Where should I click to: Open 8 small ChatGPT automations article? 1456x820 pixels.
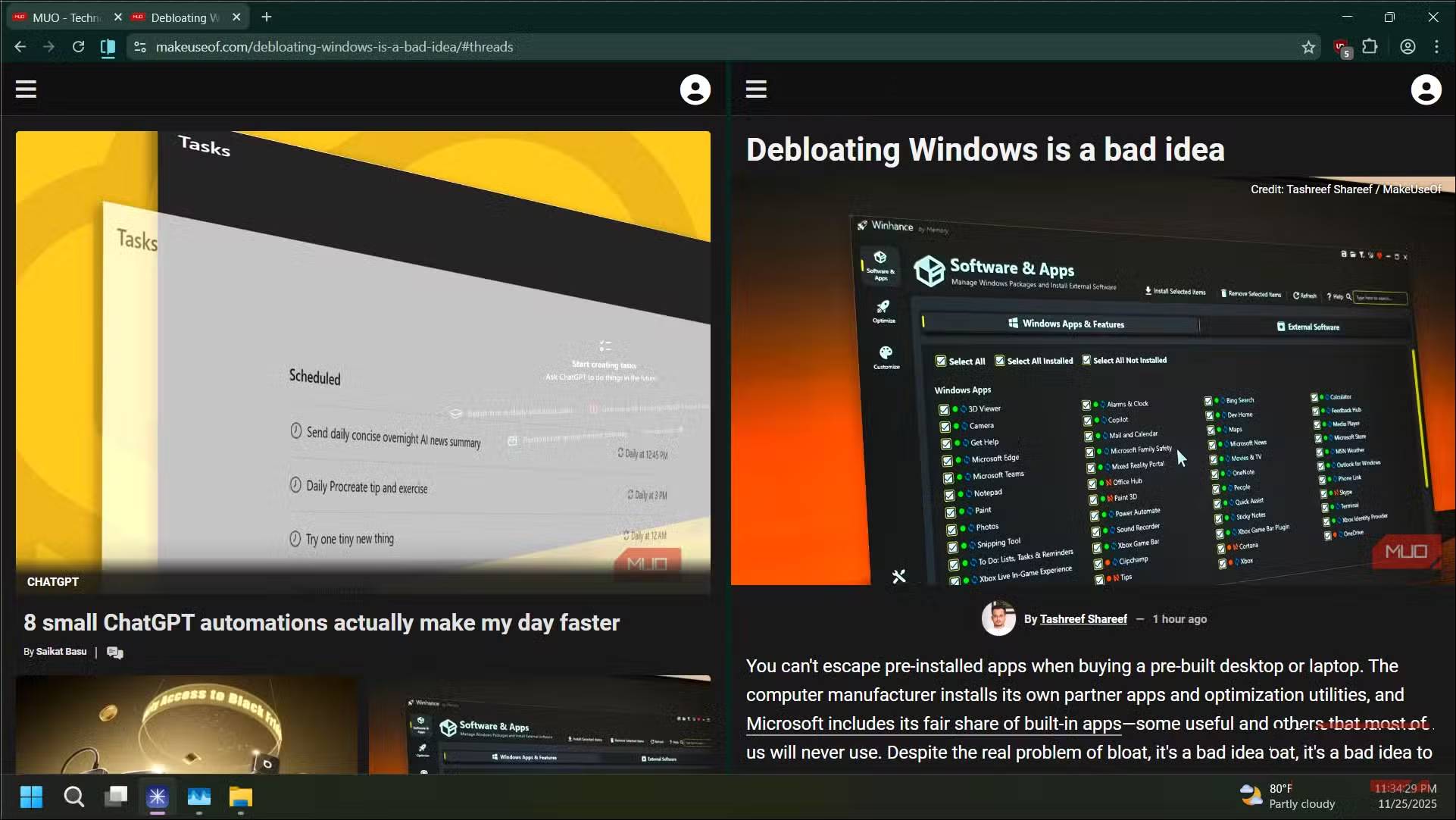point(321,623)
